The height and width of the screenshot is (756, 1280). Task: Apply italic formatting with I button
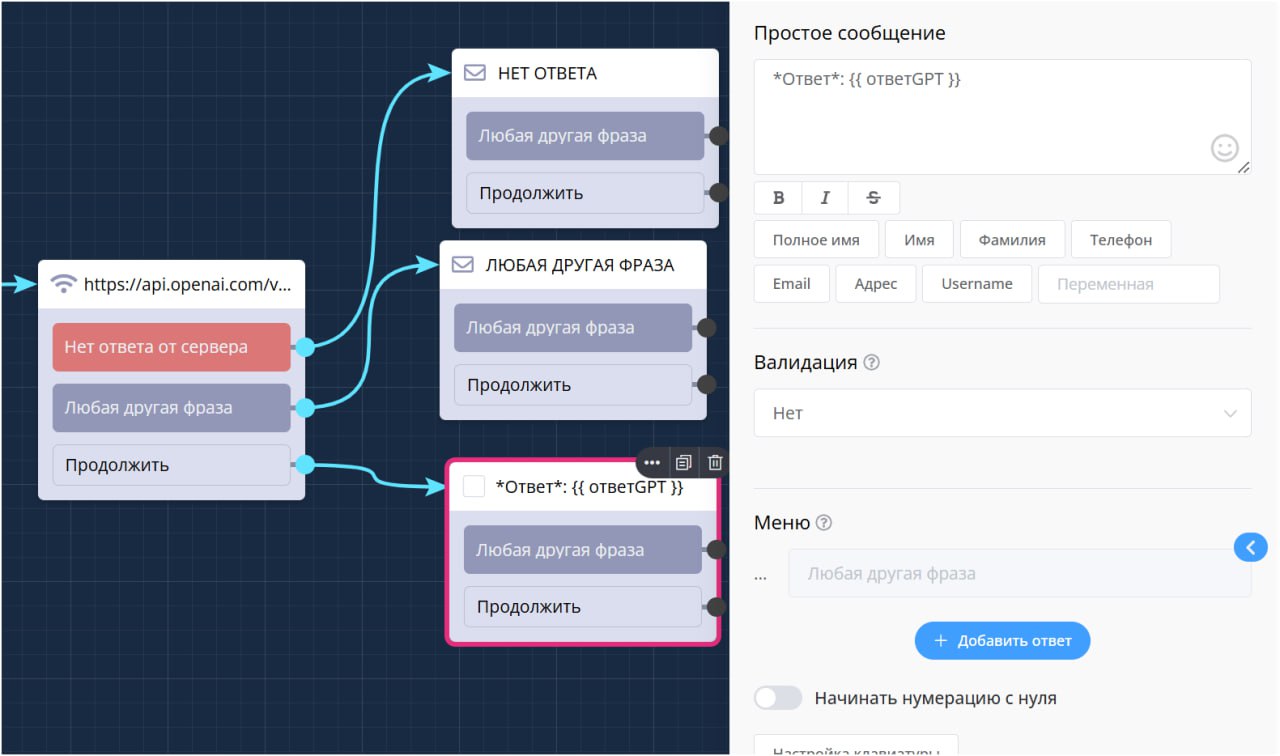click(825, 198)
